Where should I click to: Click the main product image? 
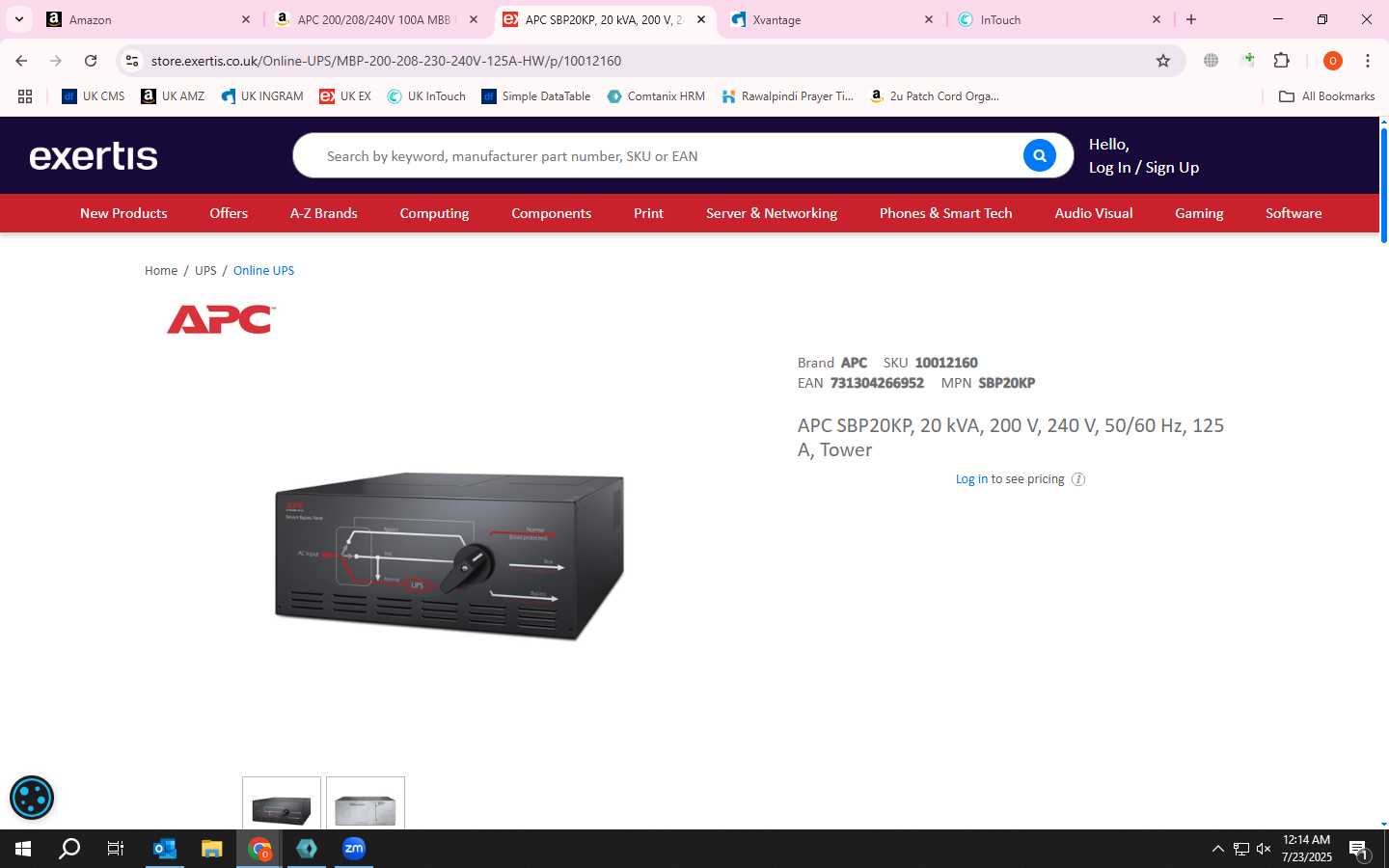(449, 556)
